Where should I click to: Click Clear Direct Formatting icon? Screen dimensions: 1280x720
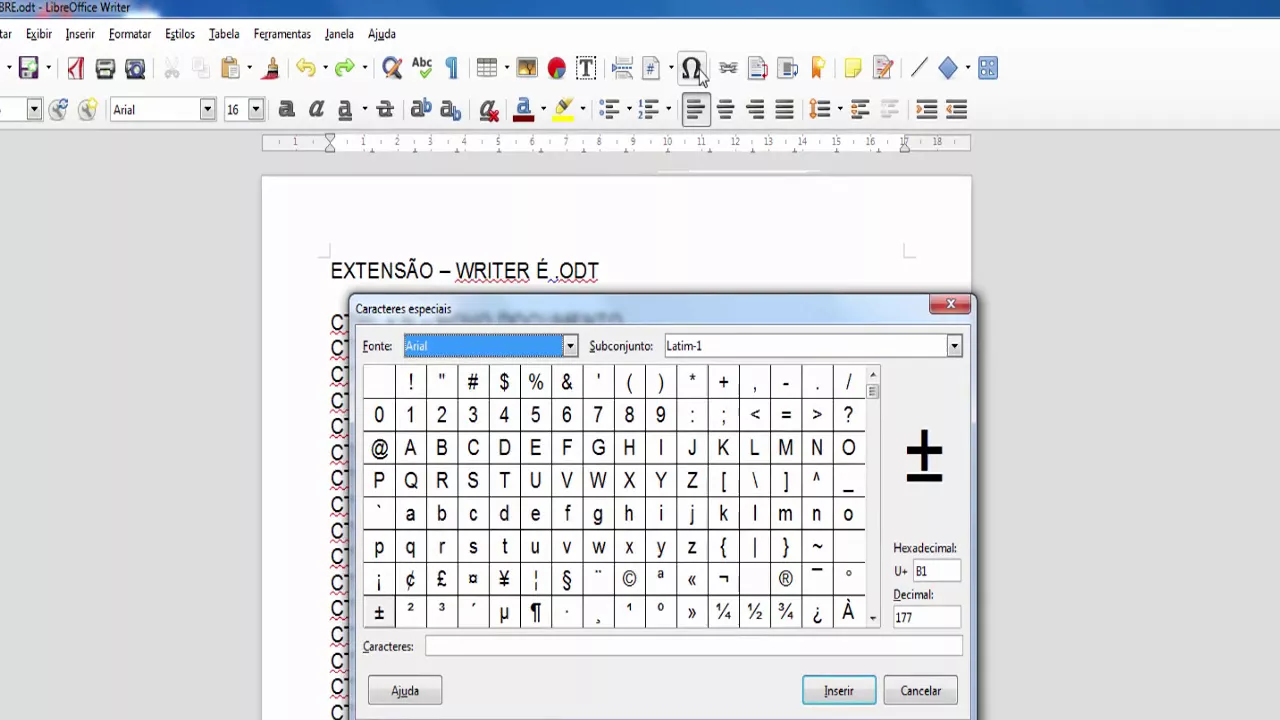[x=488, y=109]
